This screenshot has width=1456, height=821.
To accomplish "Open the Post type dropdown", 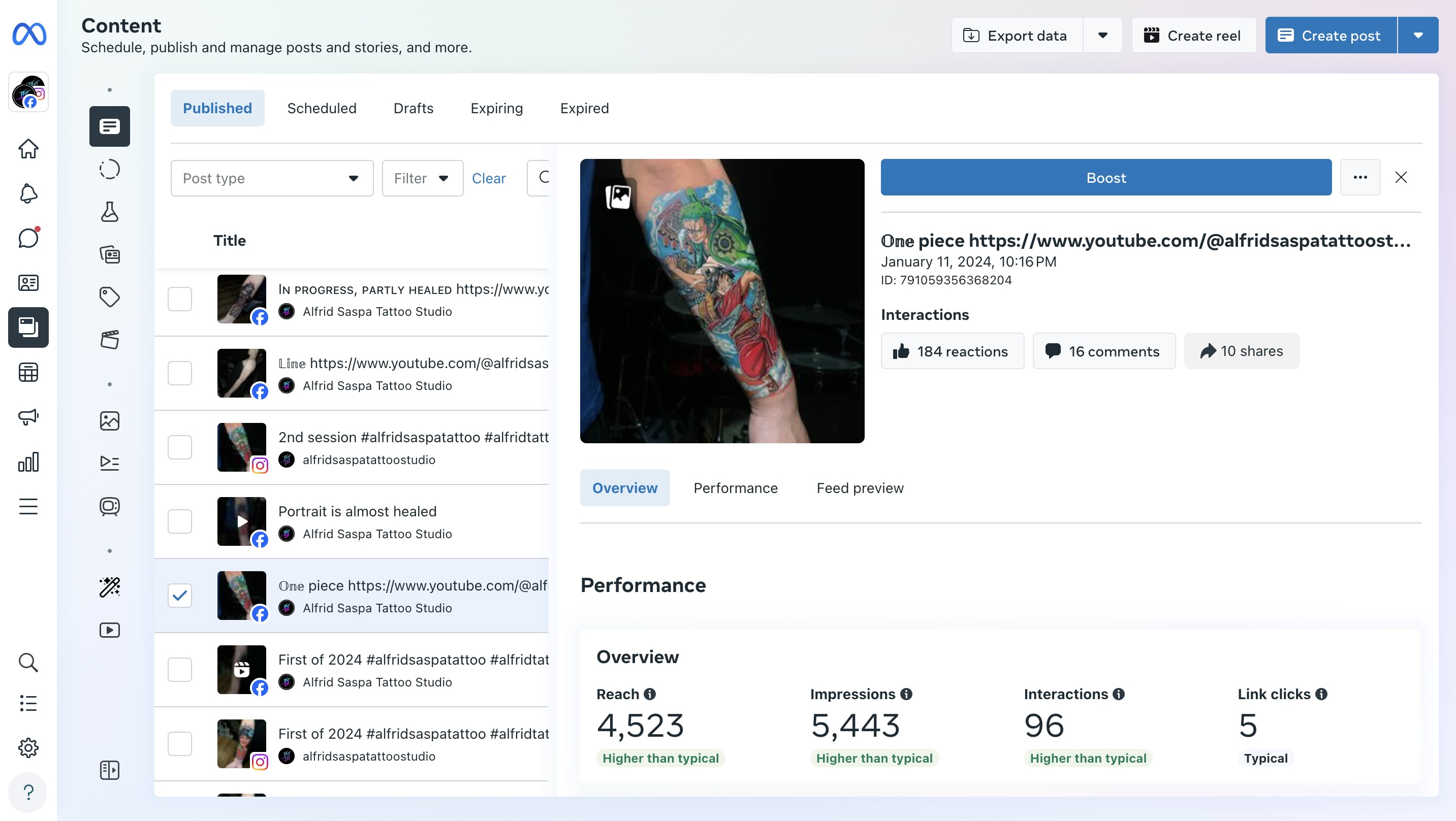I will click(x=272, y=178).
